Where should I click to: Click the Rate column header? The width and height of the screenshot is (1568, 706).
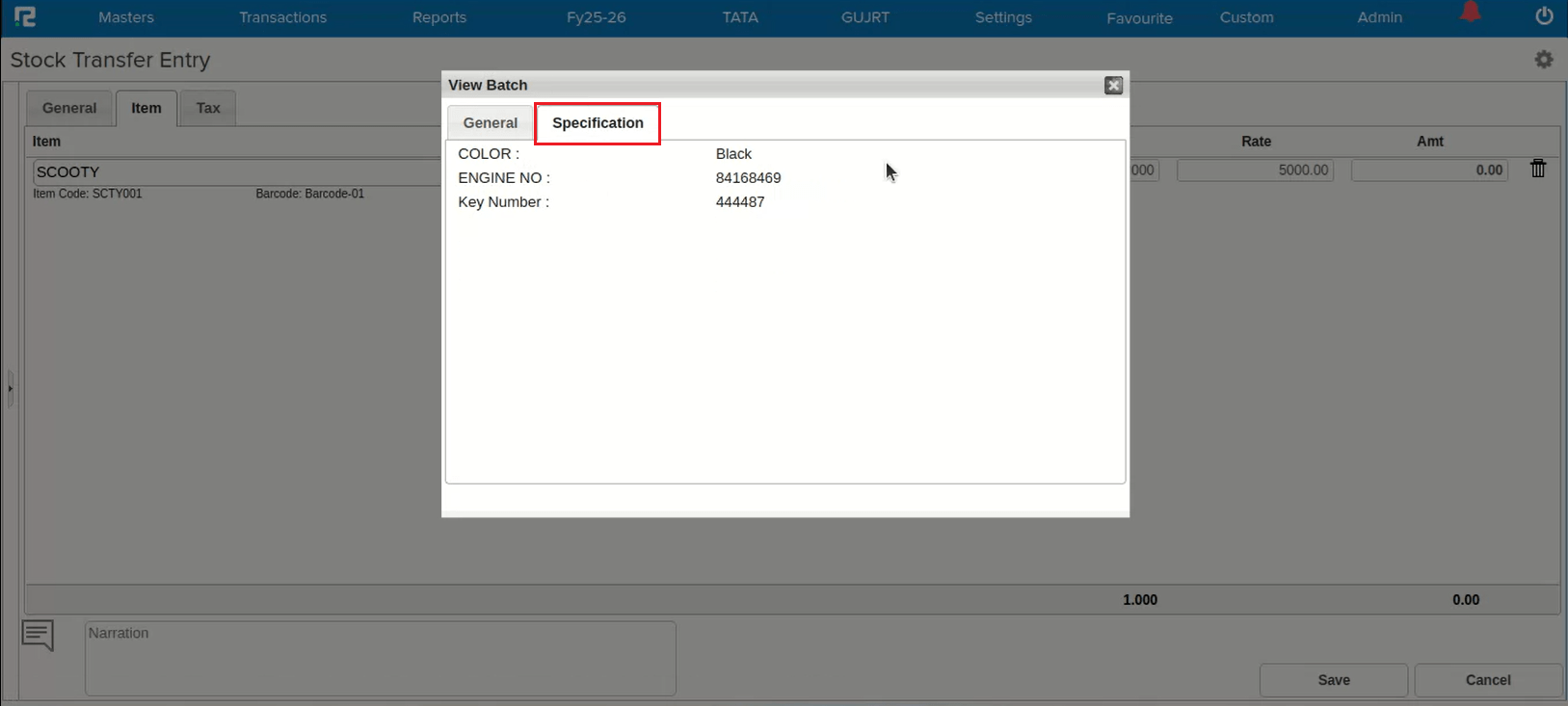(x=1256, y=142)
